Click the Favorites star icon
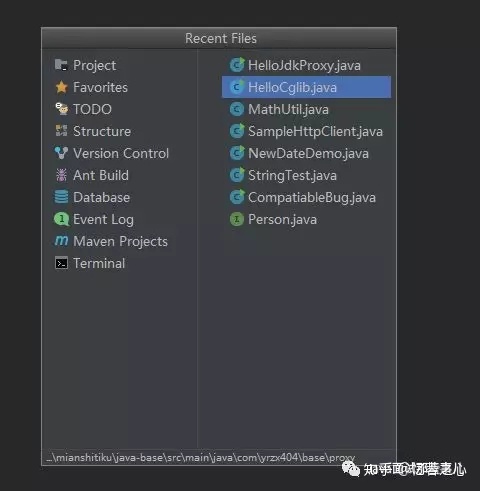Screen dimensions: 480x491 [61, 87]
